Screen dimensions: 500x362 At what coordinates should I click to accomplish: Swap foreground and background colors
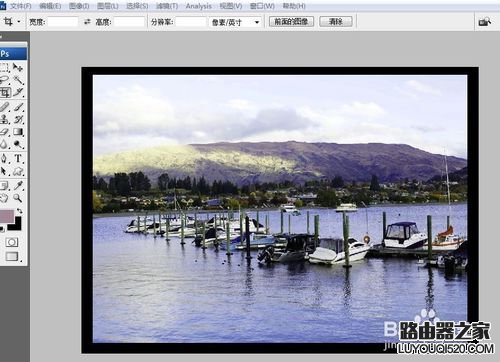20,211
